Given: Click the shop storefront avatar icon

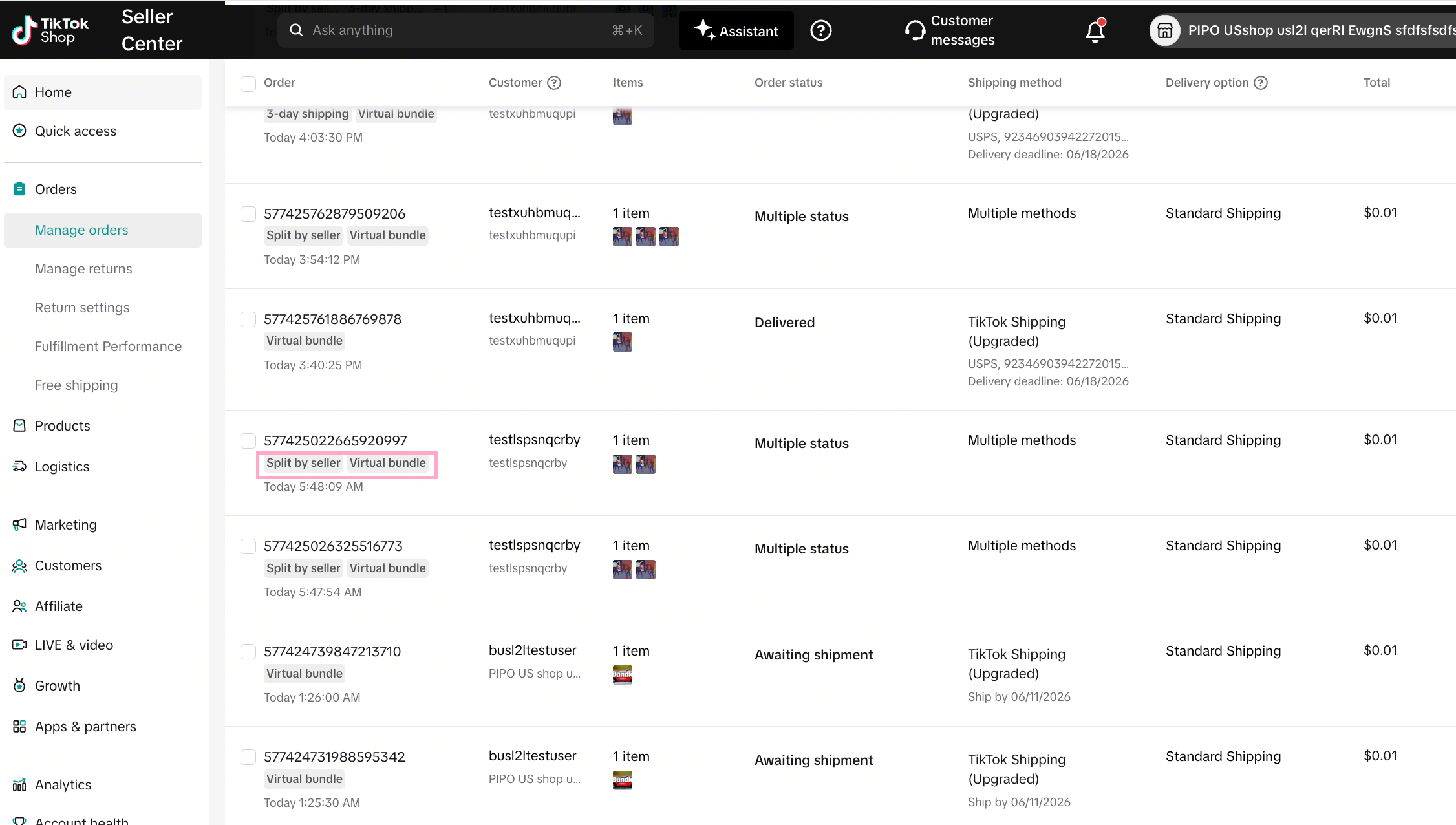Looking at the screenshot, I should coord(1164,30).
